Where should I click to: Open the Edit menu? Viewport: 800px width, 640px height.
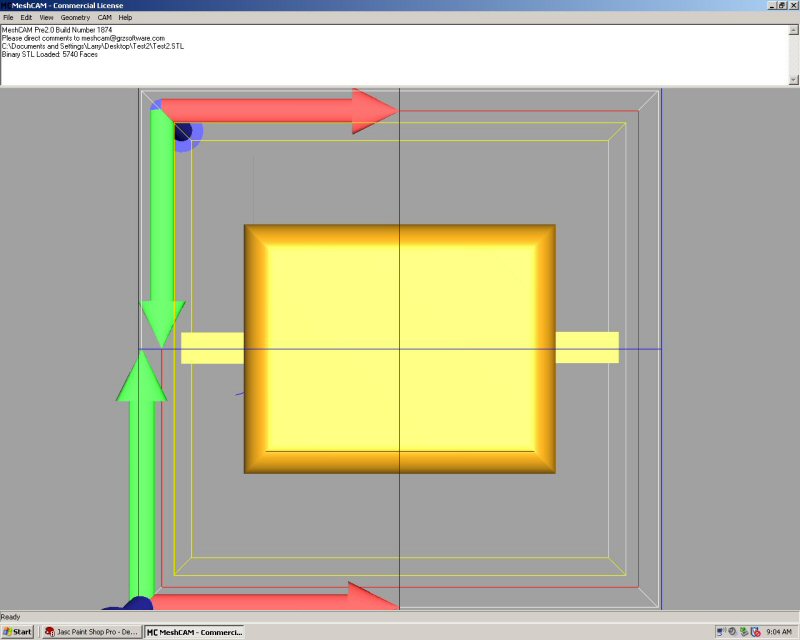click(x=26, y=18)
